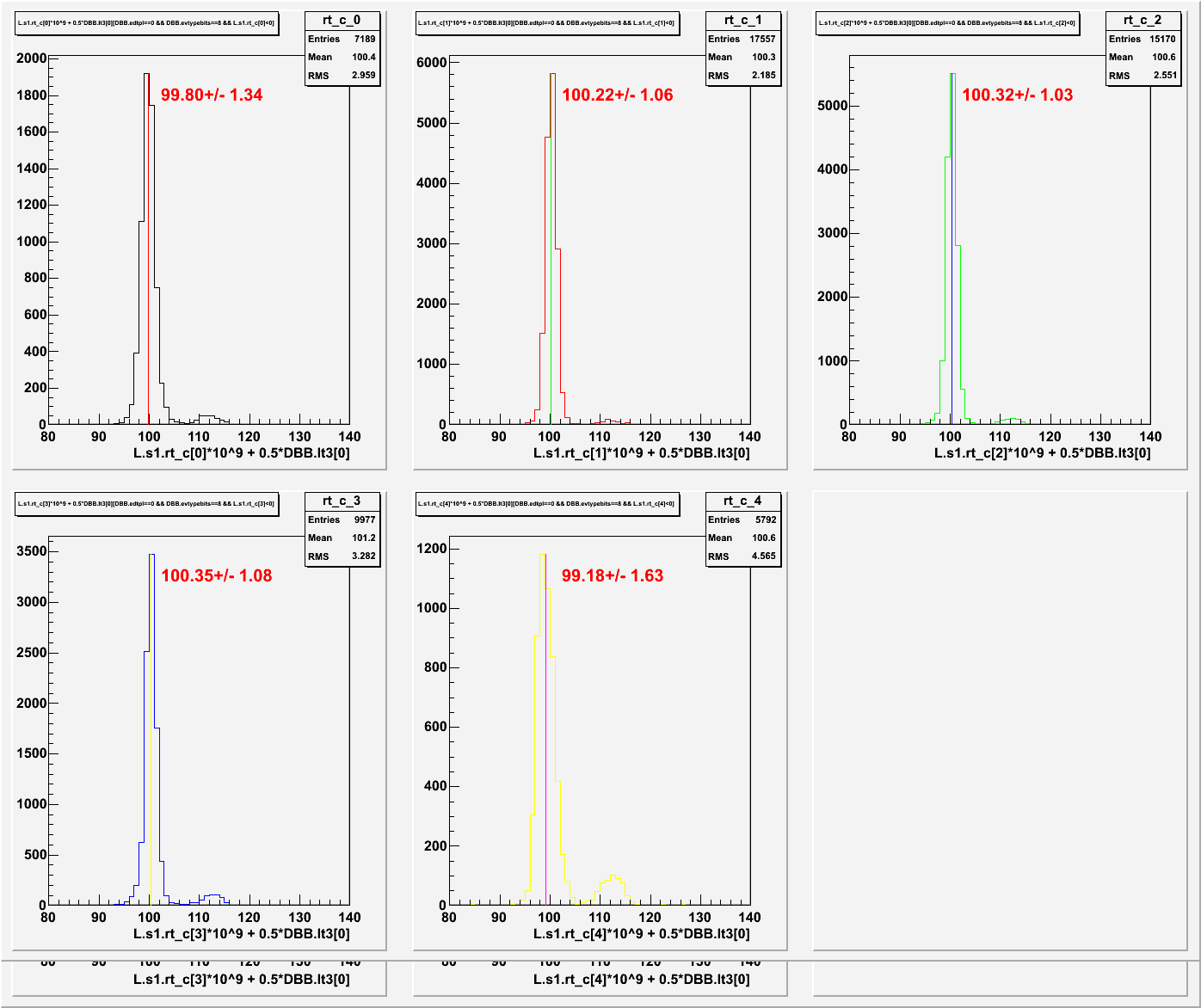Click the Entries 5792 value

[766, 519]
